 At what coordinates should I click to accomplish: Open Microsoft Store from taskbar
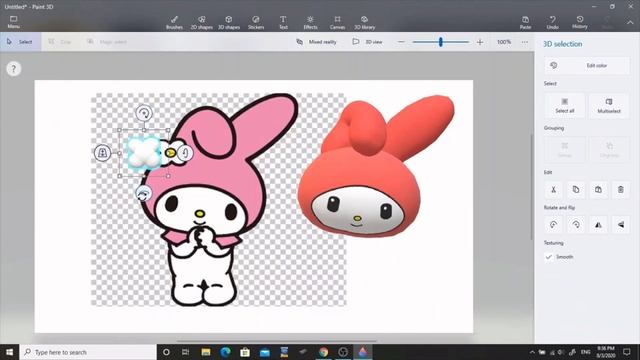[245, 352]
